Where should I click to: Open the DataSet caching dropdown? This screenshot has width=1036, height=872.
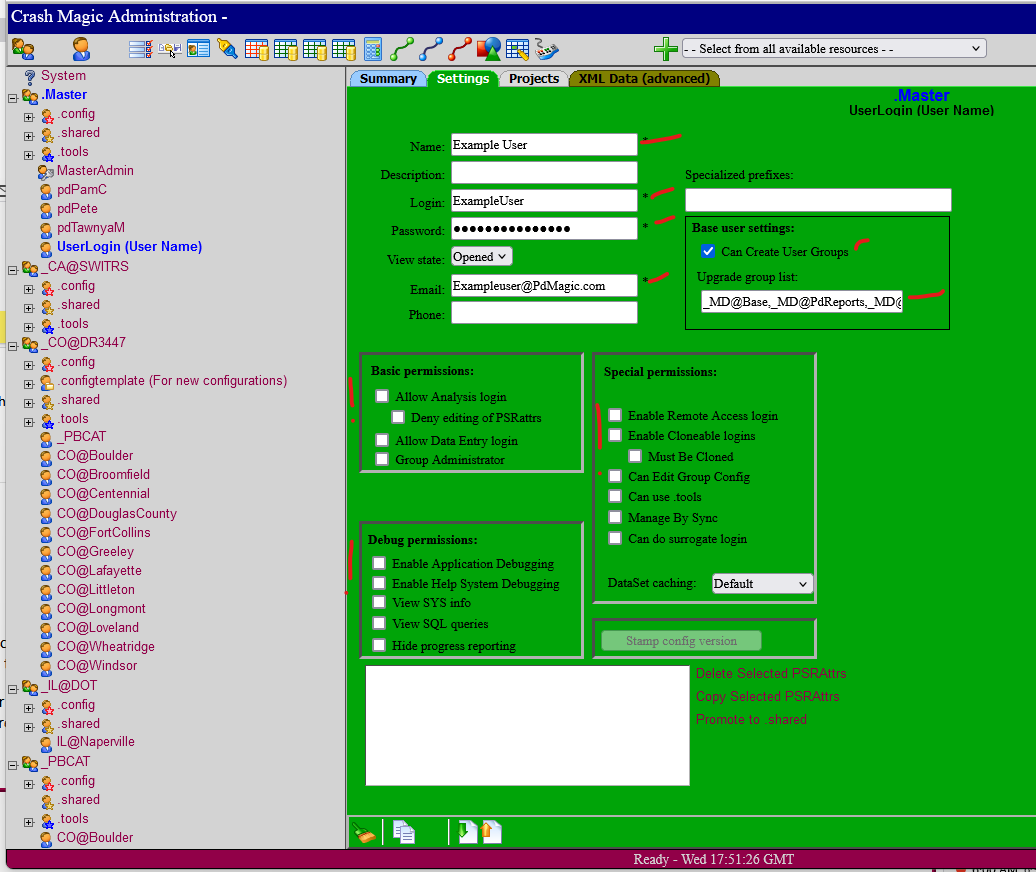coord(762,583)
